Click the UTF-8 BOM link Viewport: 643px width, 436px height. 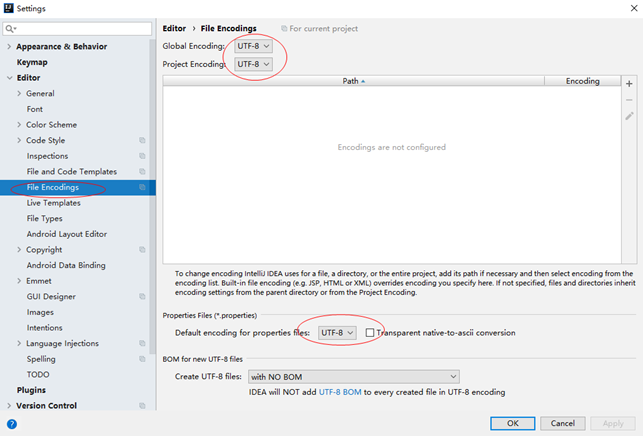[340, 392]
